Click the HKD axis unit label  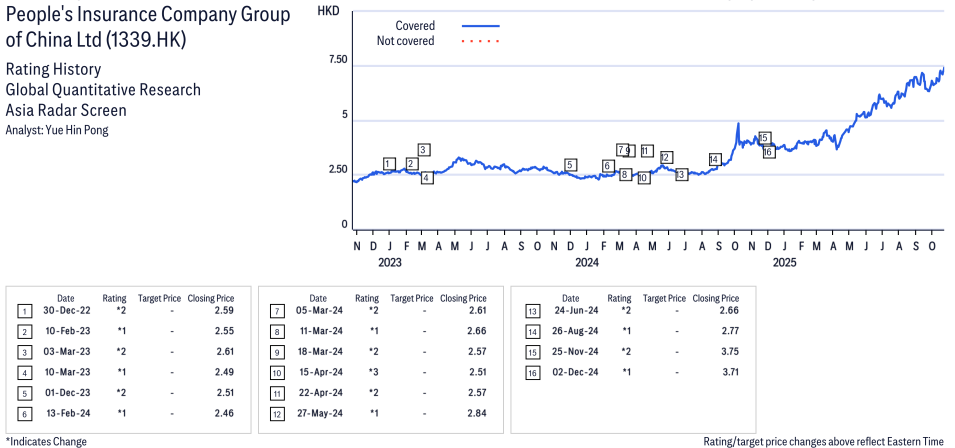pyautogui.click(x=327, y=10)
